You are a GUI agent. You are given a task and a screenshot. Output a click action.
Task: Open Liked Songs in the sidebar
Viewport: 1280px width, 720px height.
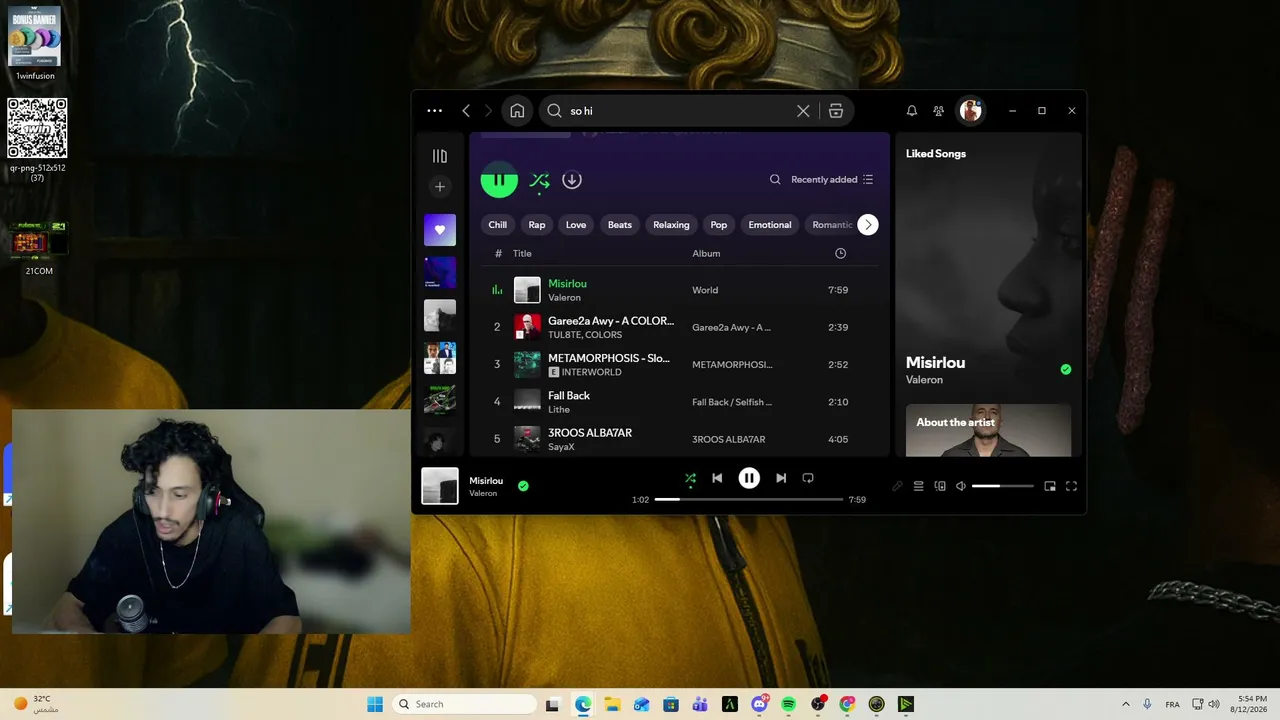coord(440,230)
